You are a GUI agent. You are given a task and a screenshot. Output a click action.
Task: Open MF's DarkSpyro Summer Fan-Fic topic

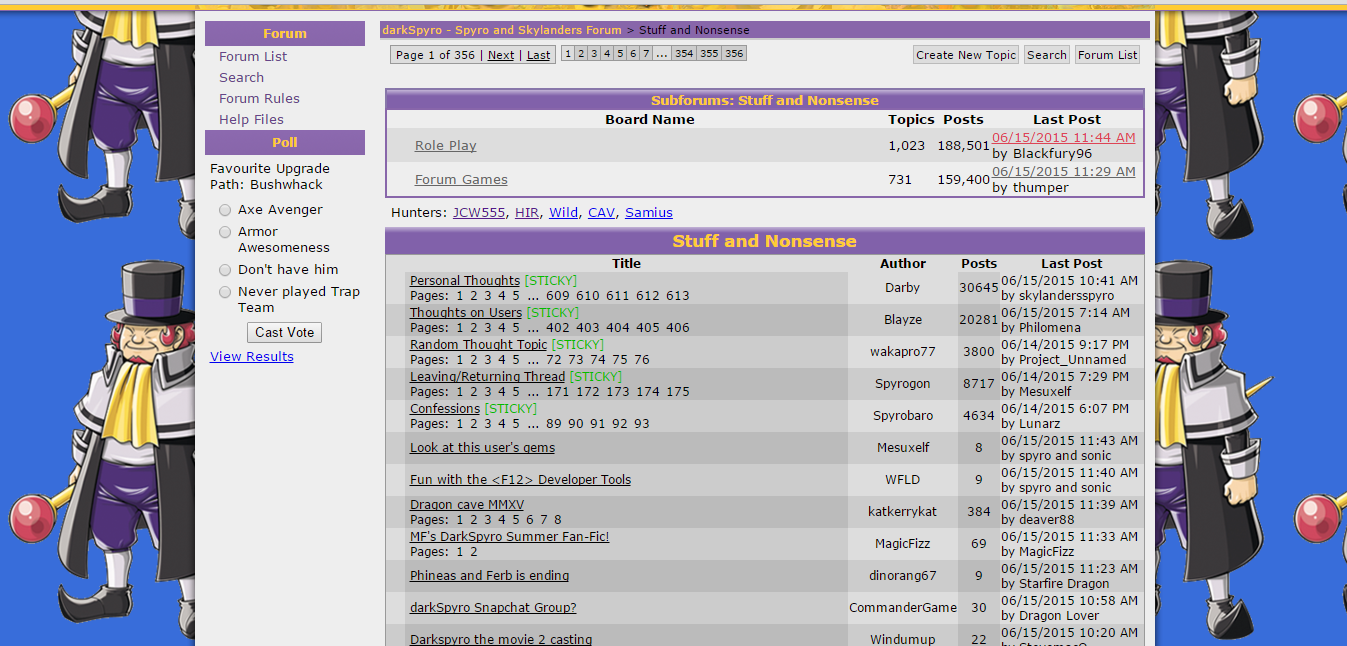509,537
